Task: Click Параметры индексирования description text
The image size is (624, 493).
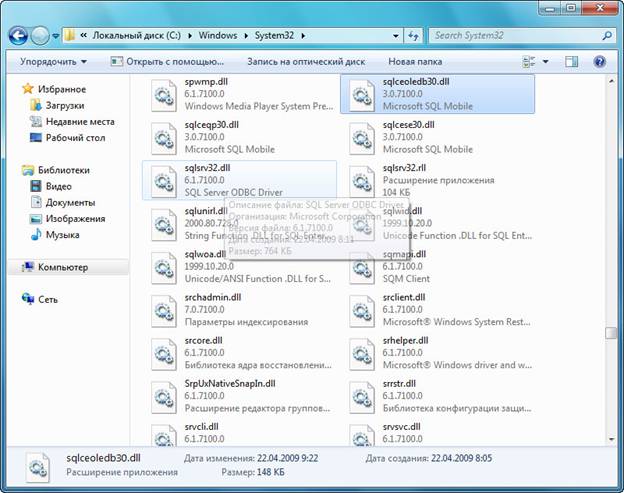Action: 246,322
